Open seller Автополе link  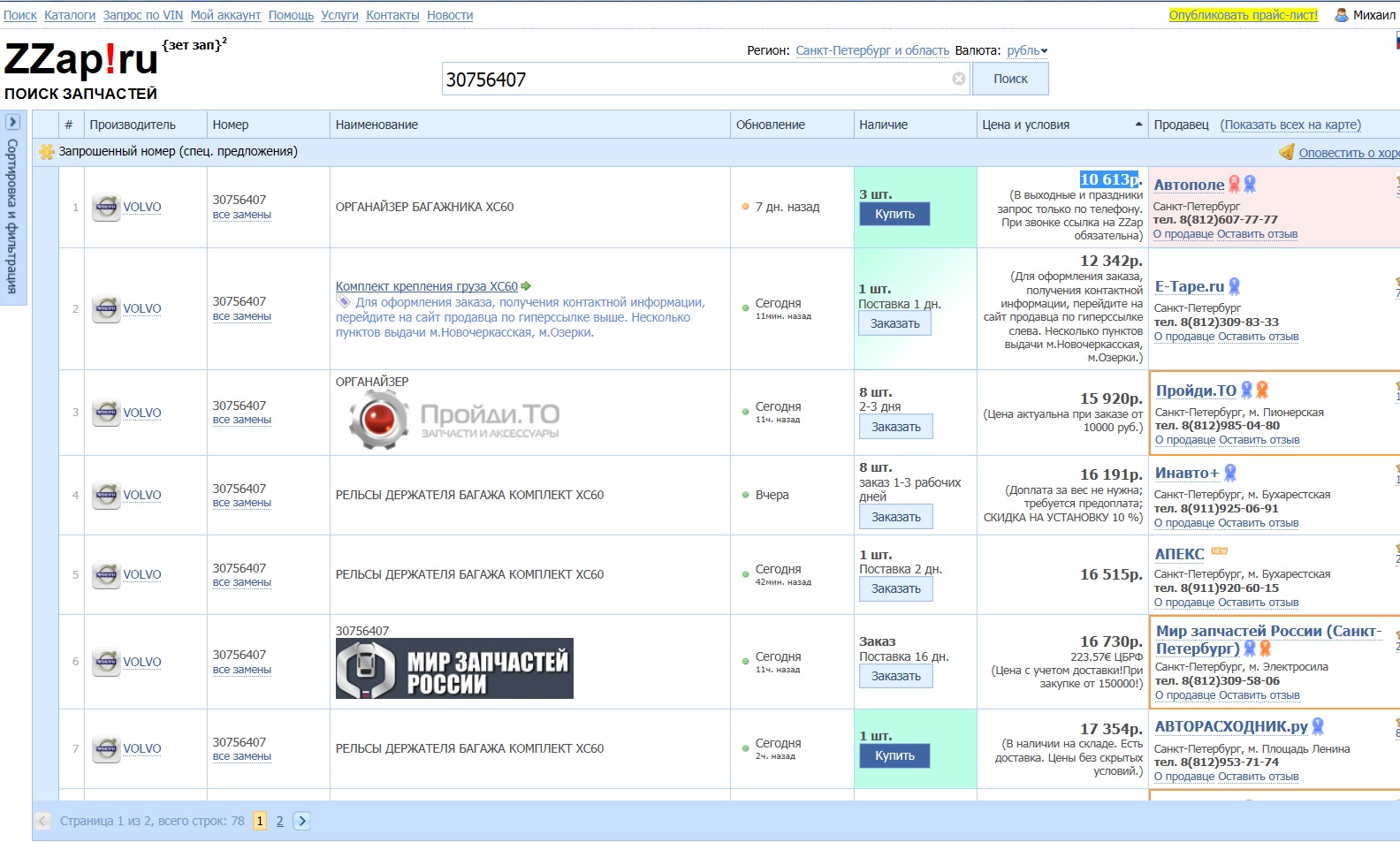1189,185
